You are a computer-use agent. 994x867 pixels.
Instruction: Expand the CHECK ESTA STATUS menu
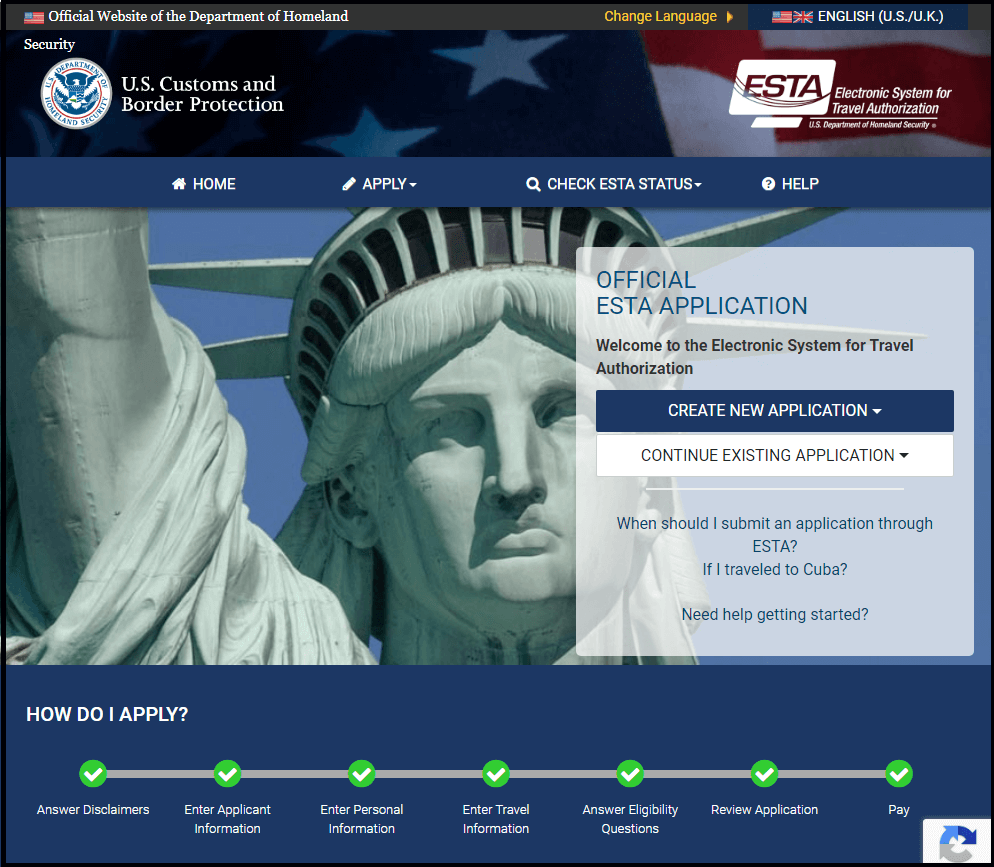(x=614, y=184)
